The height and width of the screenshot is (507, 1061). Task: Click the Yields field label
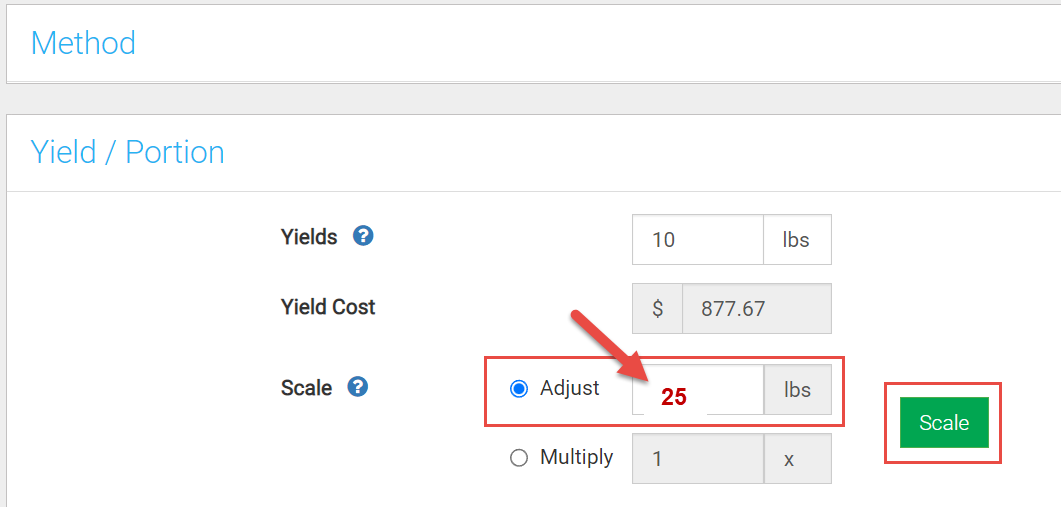point(309,237)
